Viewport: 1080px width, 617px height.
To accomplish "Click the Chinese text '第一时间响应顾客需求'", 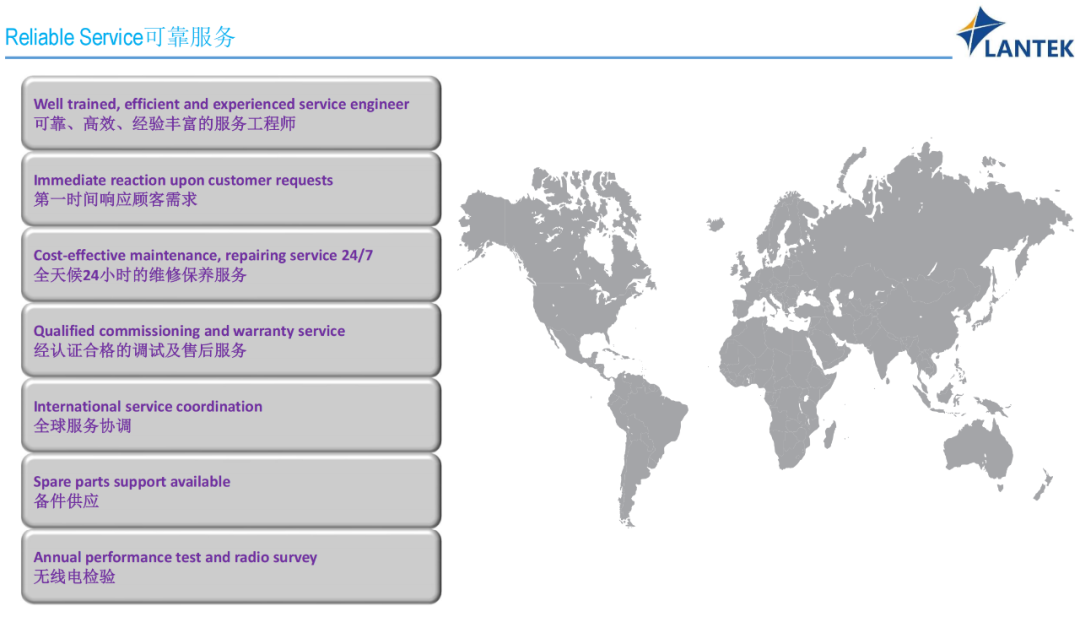I will tap(116, 200).
